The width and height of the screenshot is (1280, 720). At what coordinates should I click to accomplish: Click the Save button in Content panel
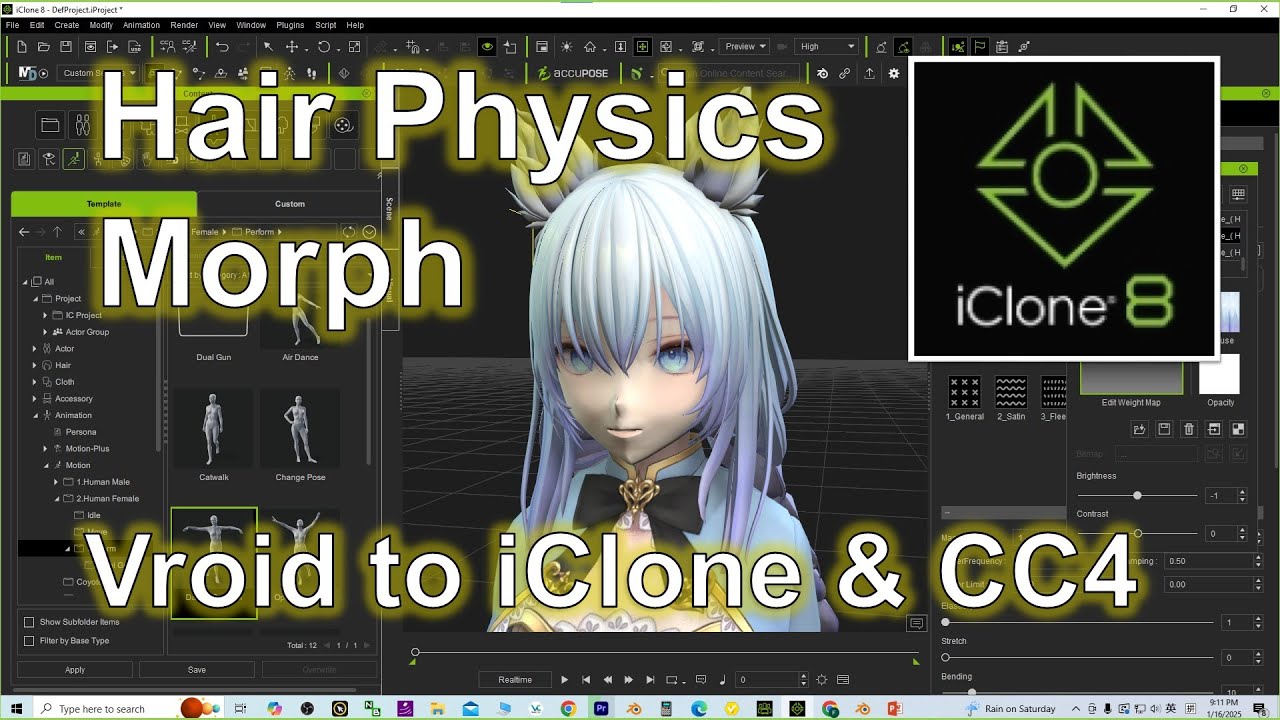[197, 670]
